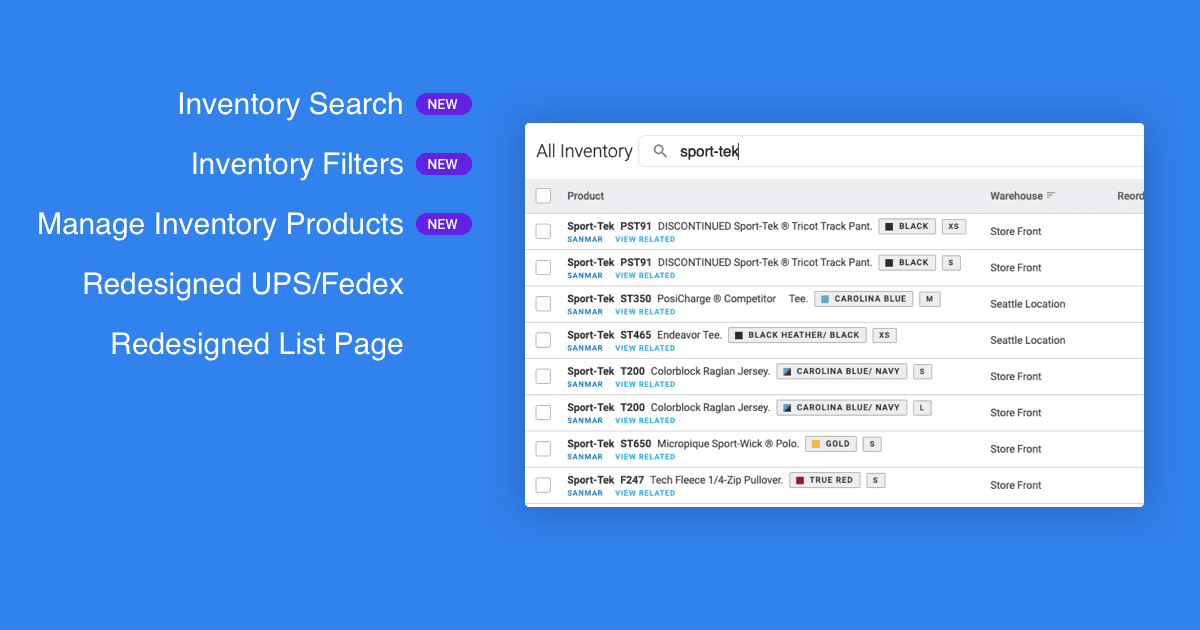This screenshot has width=1200, height=630.
Task: Check the F247 Tech Fleece row checkbox
Action: click(x=543, y=484)
